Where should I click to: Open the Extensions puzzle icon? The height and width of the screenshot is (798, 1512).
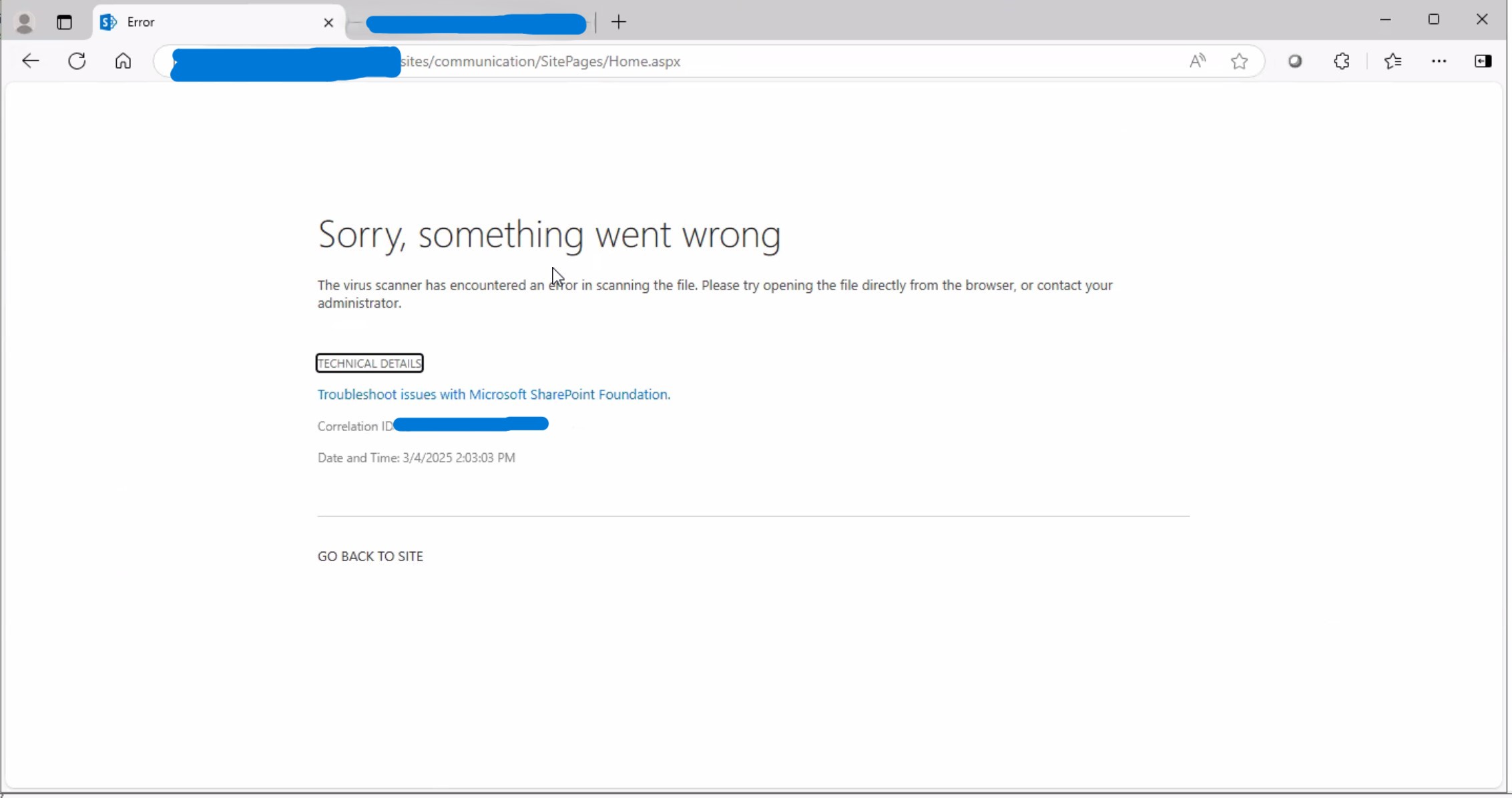pyautogui.click(x=1342, y=61)
